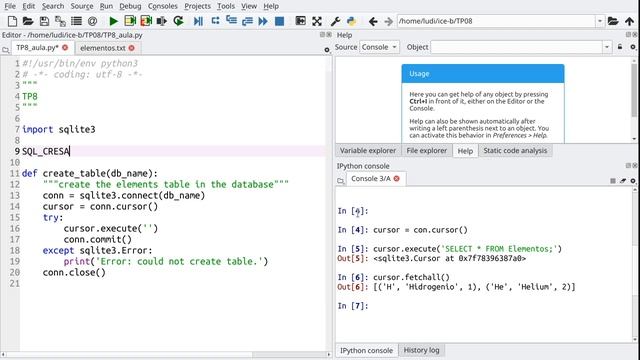This screenshot has height=360, width=640.
Task: Go back with the left arrow icon
Action: coord(373,21)
